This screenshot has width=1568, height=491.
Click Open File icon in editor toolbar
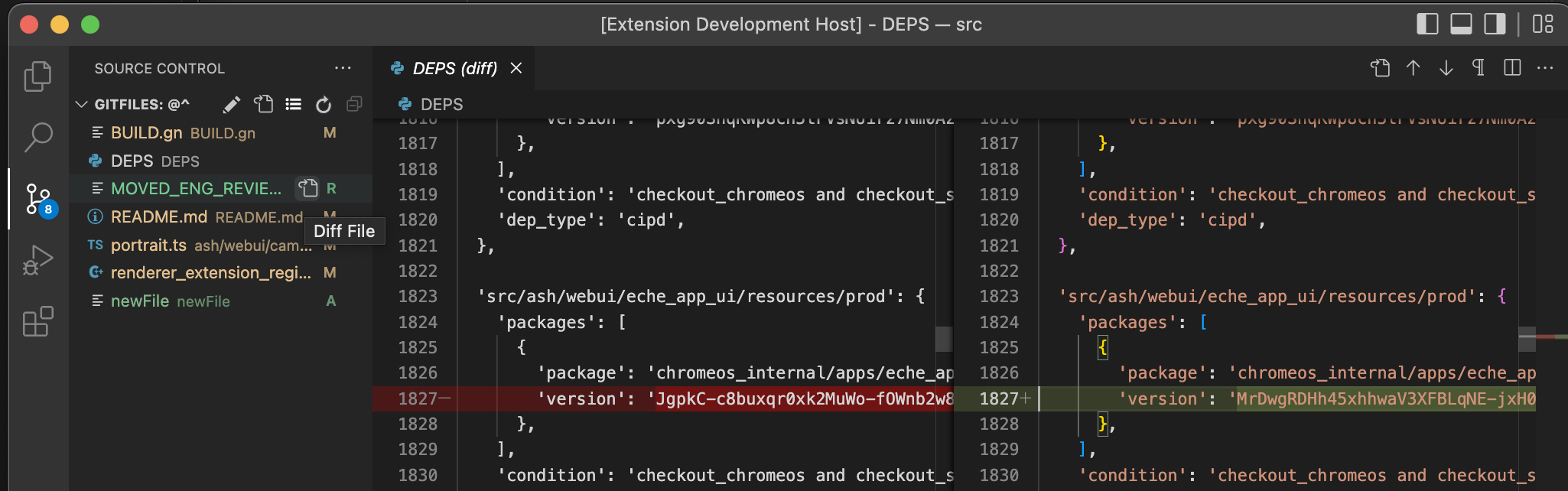(x=1380, y=68)
